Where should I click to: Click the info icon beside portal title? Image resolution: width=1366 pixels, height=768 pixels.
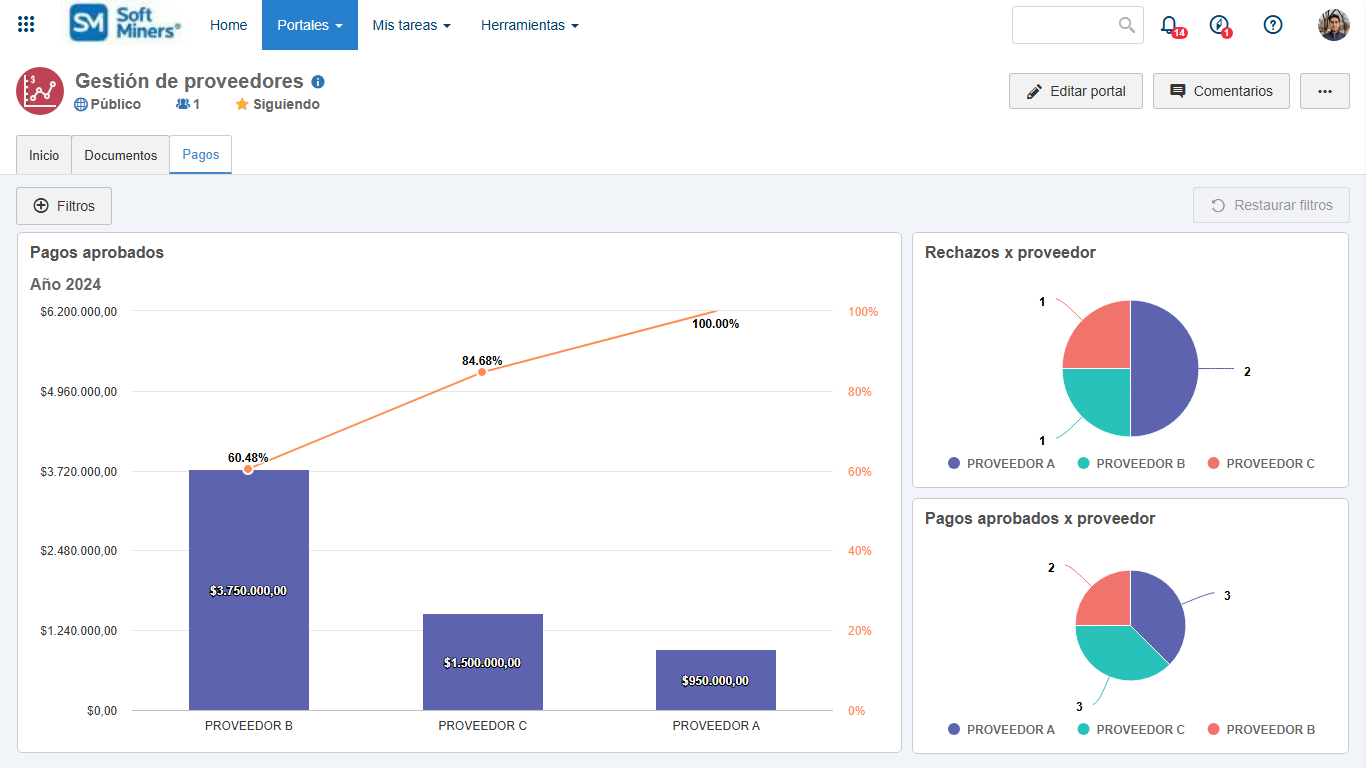point(318,82)
